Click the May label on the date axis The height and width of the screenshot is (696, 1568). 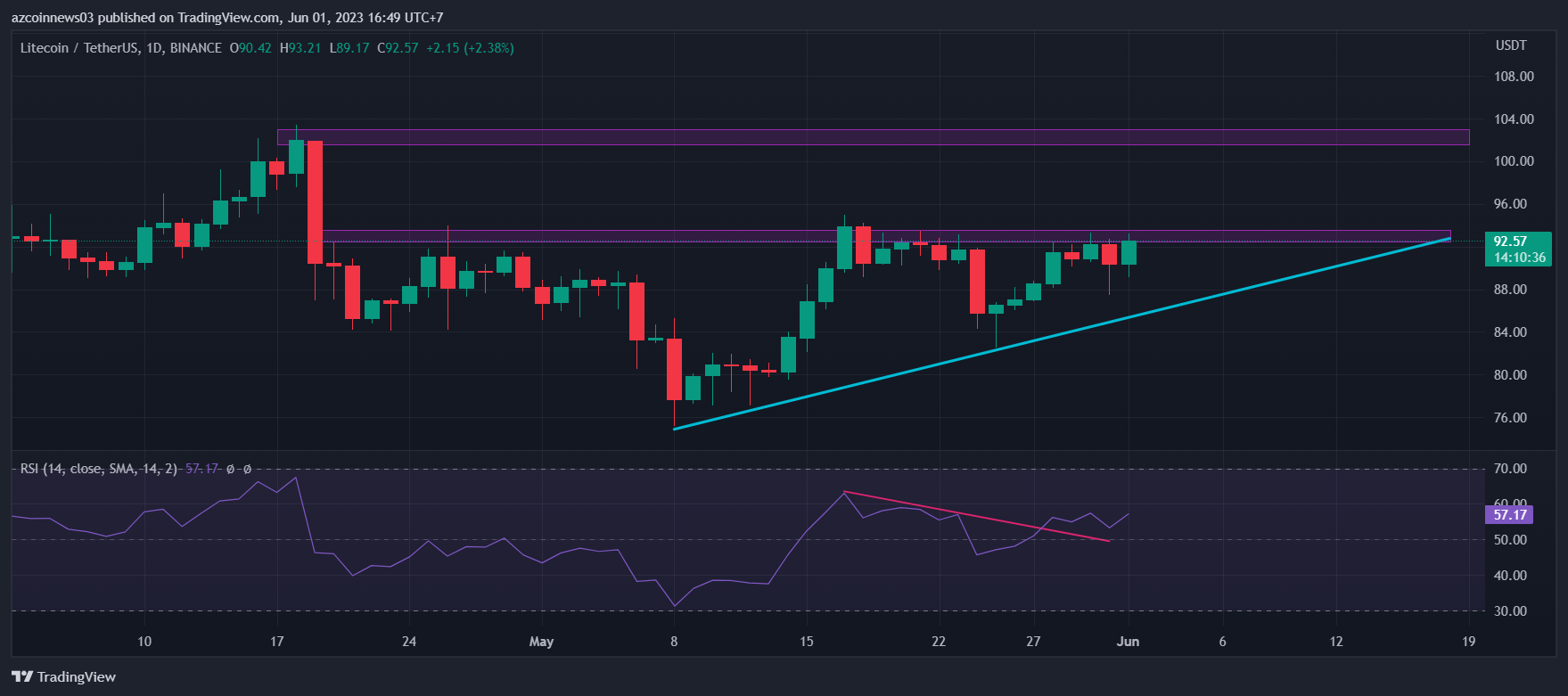541,642
